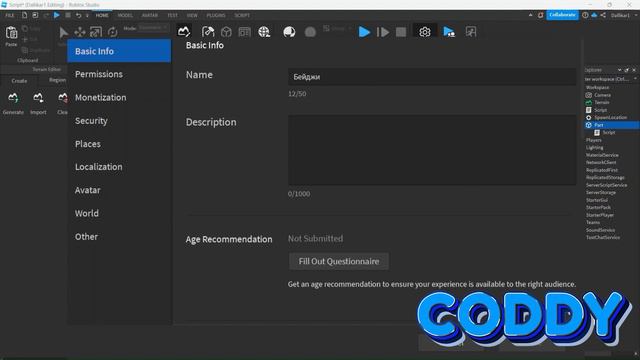Image resolution: width=640 pixels, height=360 pixels.
Task: Open the Toolbox icon
Action: tap(208, 31)
